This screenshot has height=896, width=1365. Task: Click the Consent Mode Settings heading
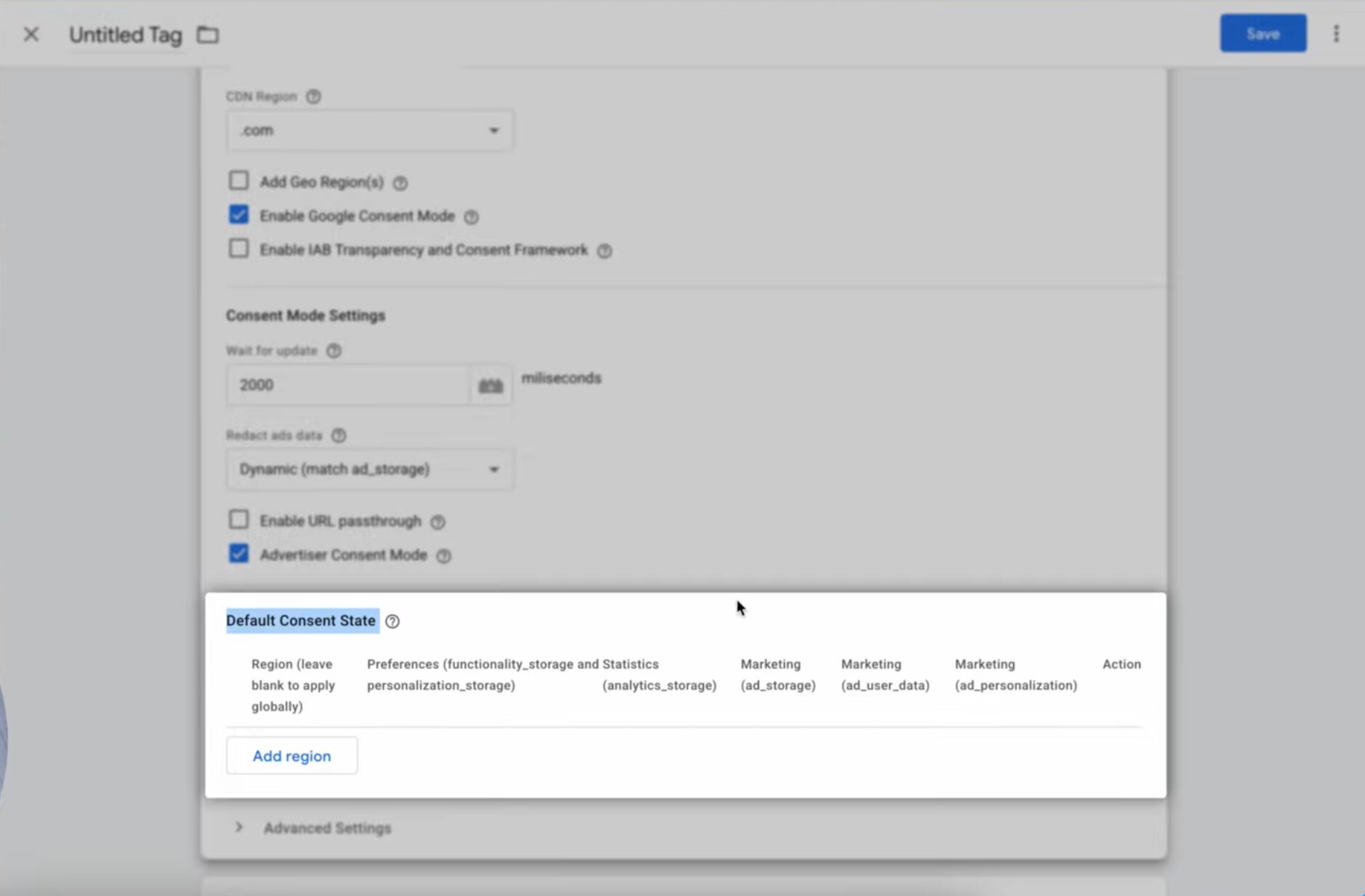(305, 315)
